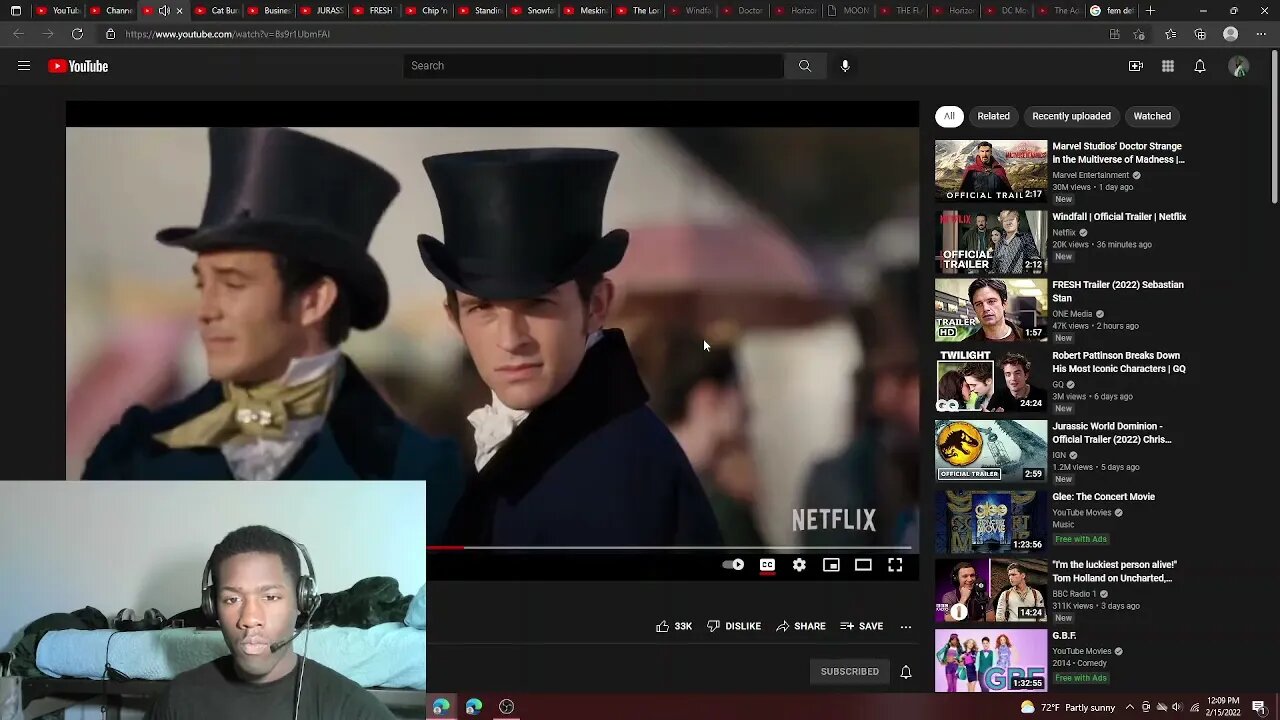1280x720 pixels.
Task: Open Glee: The Concert Movie title
Action: [1103, 497]
